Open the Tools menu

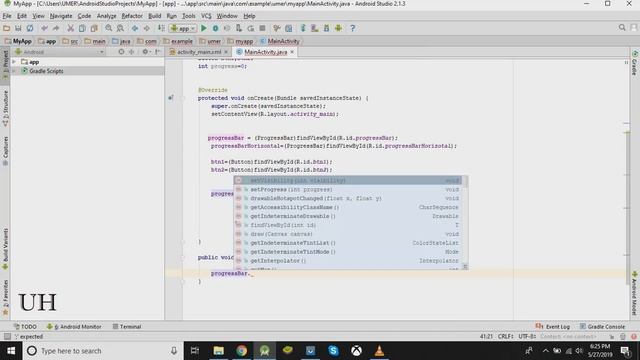189,16
